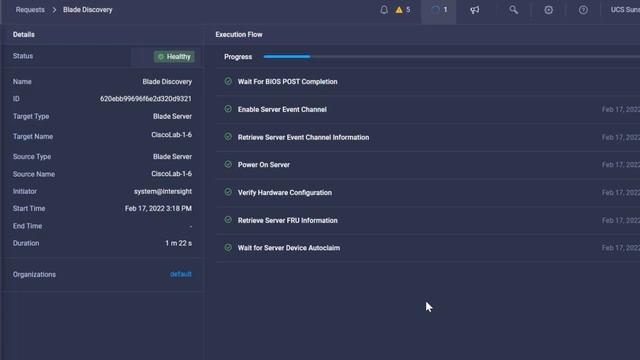Viewport: 640px width, 360px height.
Task: Click check icon for Retrieve Server FRU Information
Action: 228,220
